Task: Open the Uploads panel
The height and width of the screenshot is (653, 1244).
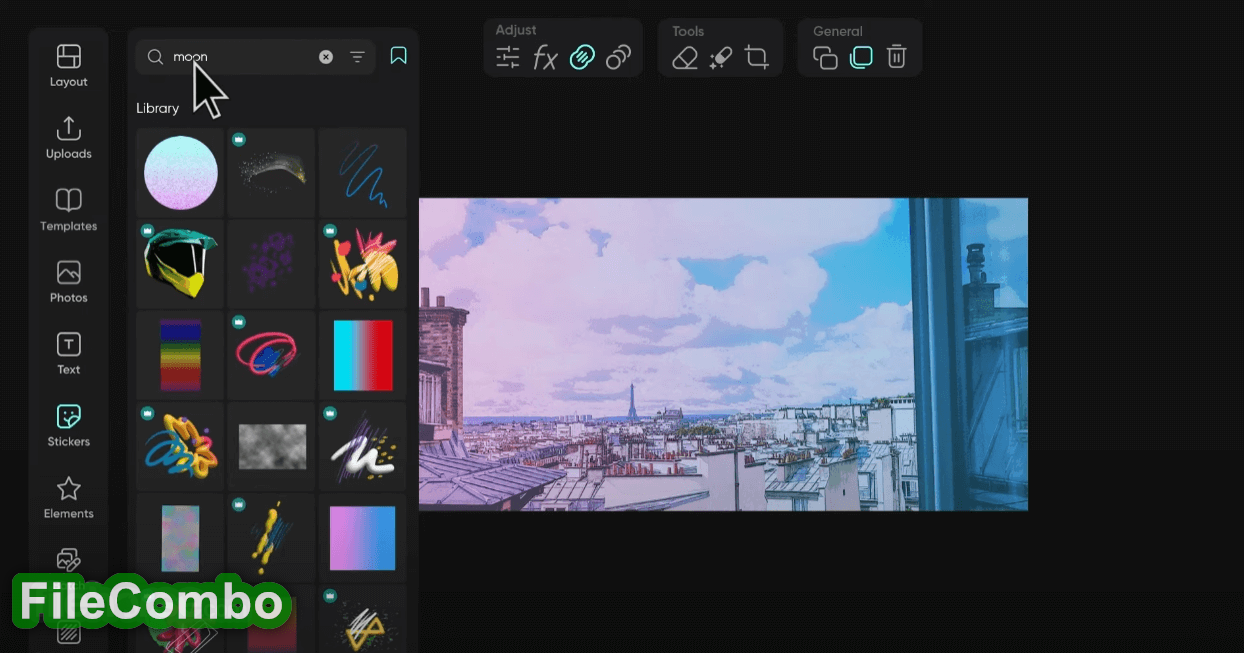Action: (68, 138)
